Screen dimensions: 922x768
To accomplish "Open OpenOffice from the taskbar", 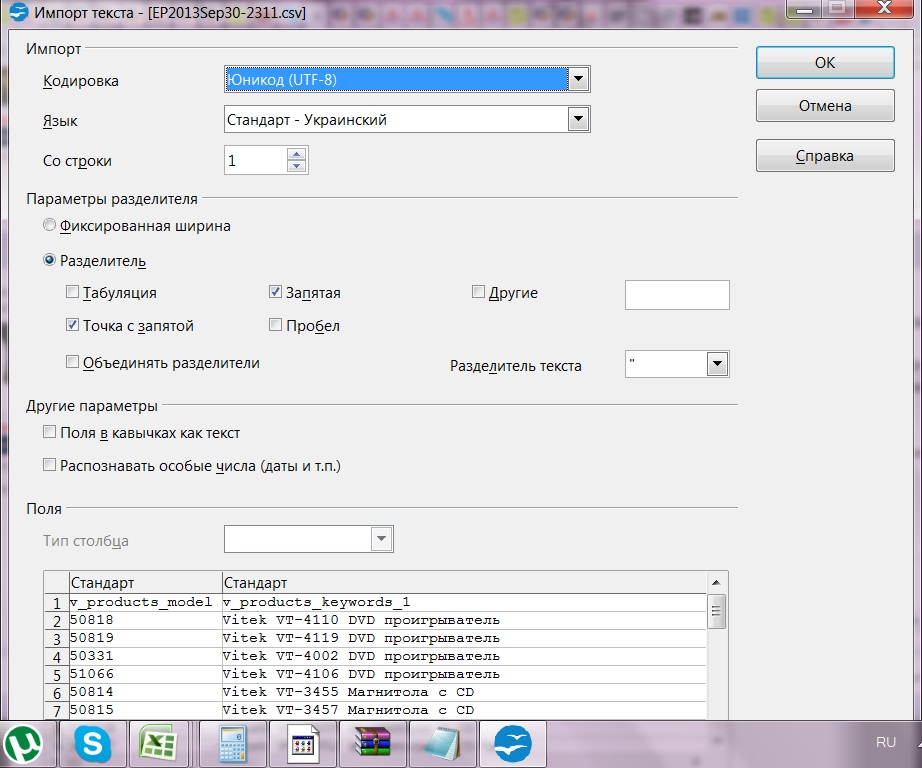I will (x=513, y=743).
